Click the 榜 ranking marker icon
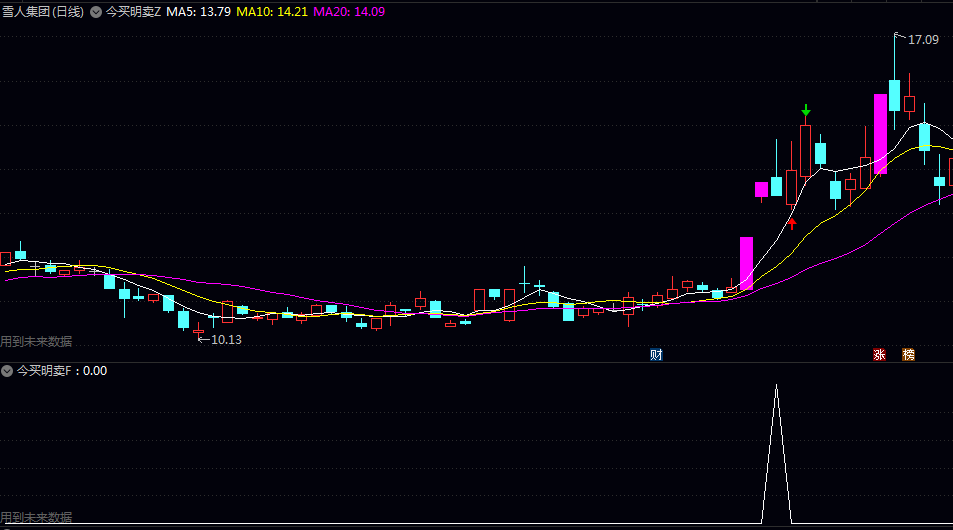953x530 pixels. (x=908, y=355)
